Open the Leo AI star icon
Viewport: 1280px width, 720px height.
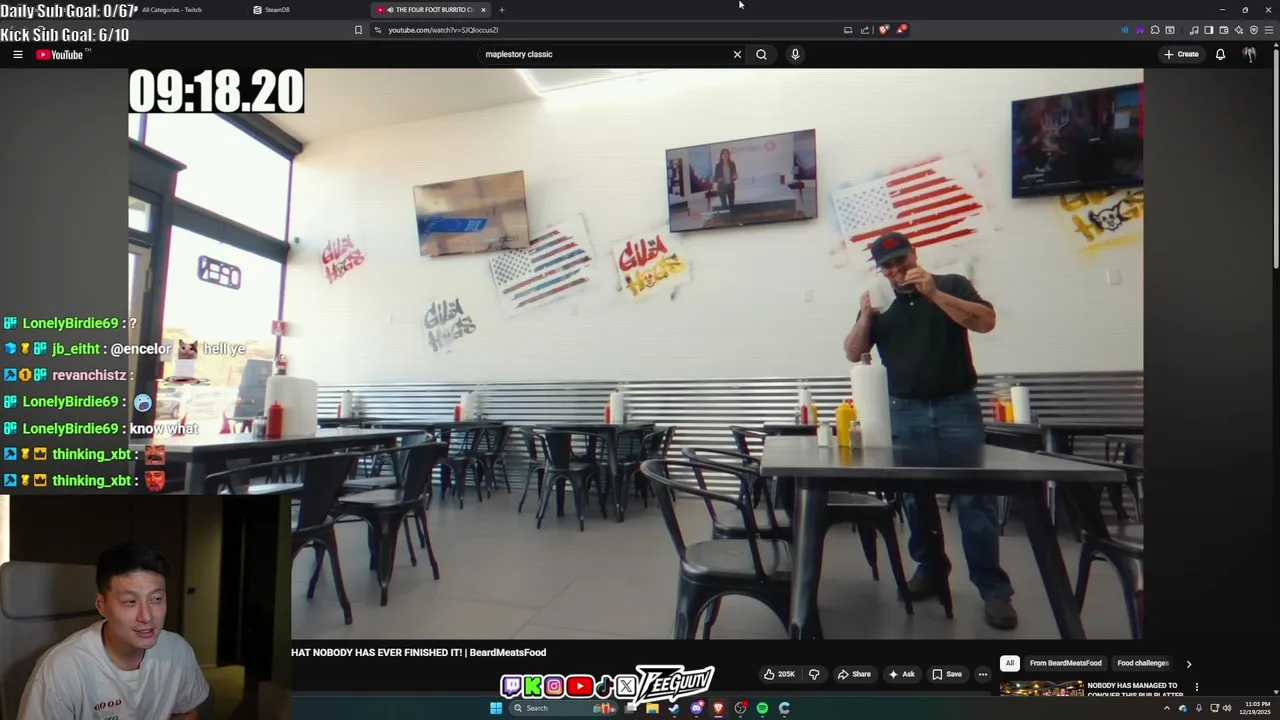[1238, 30]
